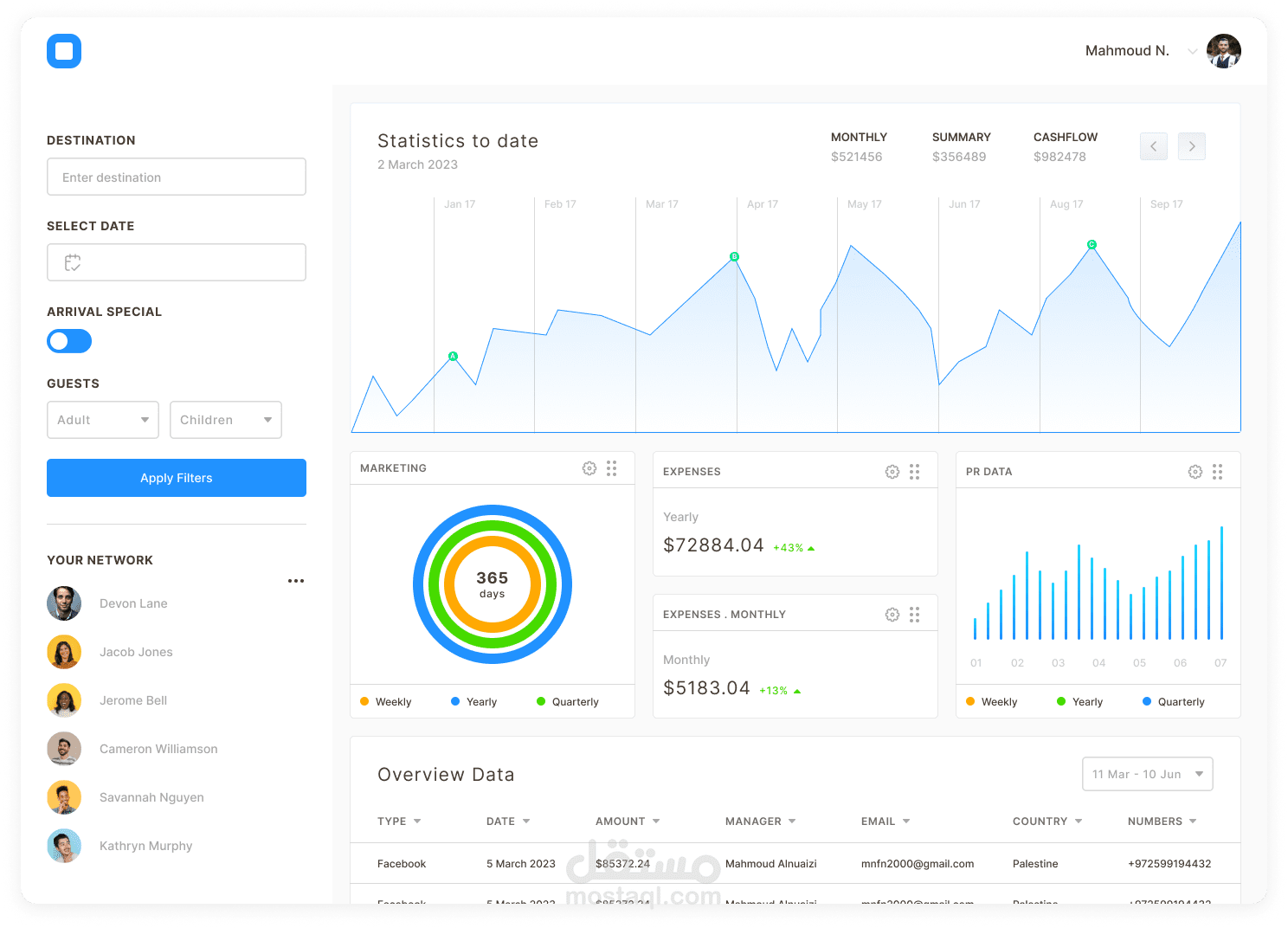The image size is (1288, 928).
Task: Select the Monthly $521456 stat
Action: [859, 147]
